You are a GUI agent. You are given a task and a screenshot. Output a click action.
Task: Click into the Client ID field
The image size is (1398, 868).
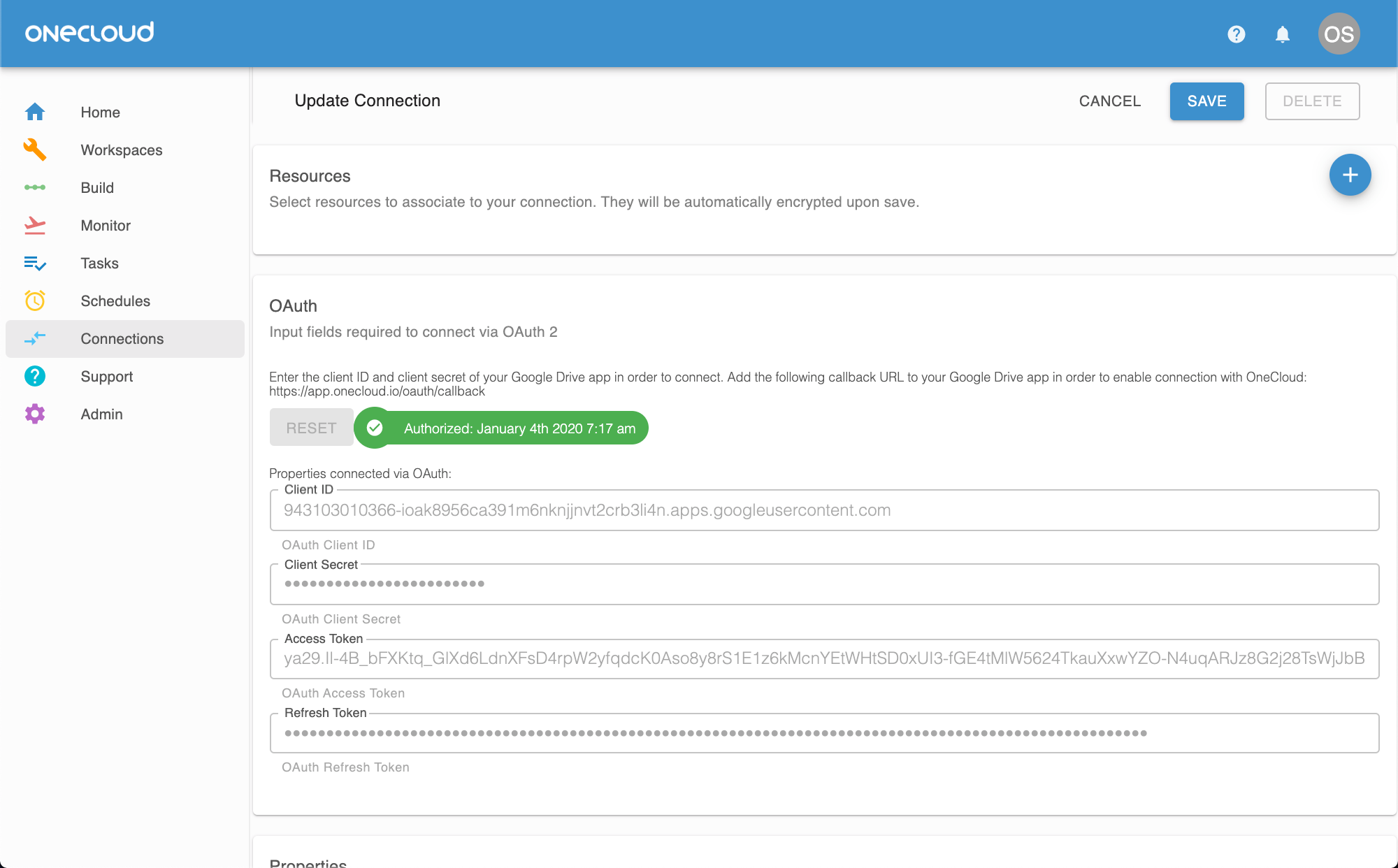823,510
